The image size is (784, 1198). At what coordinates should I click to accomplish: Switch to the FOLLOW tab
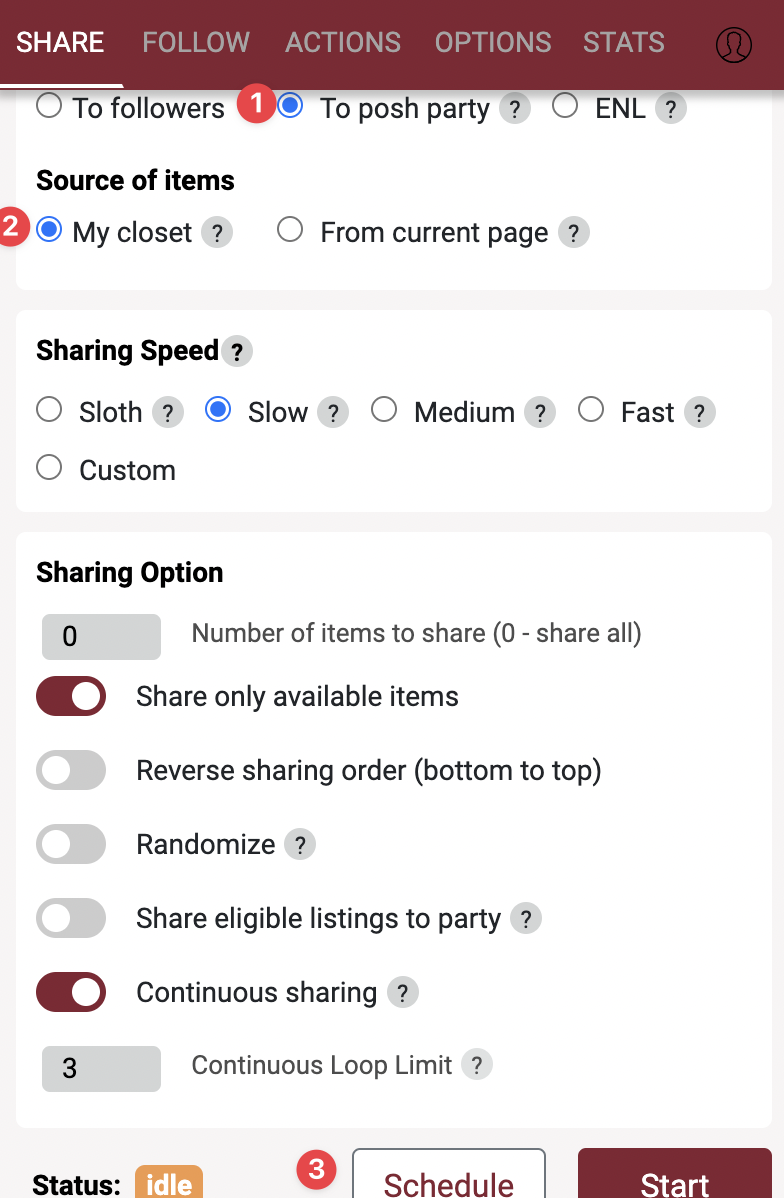pyautogui.click(x=196, y=42)
